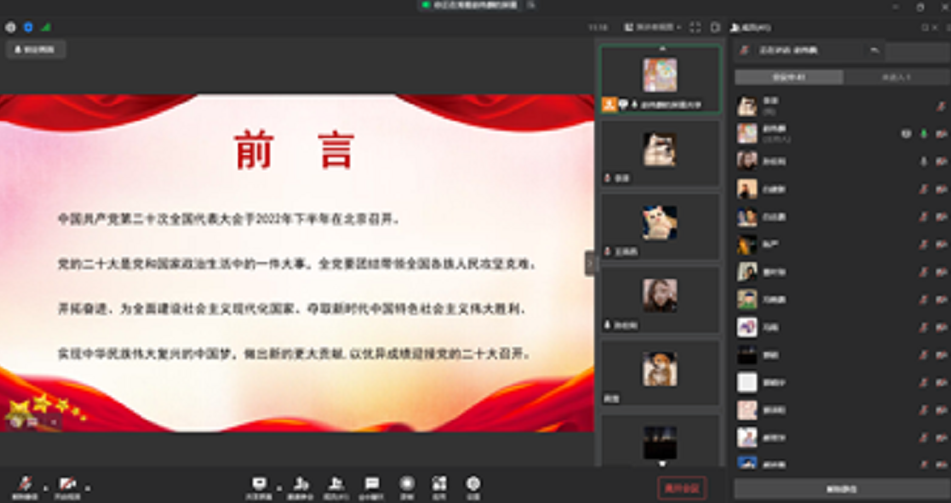Switch to the not-joined members tab
The height and width of the screenshot is (503, 951).
click(896, 77)
